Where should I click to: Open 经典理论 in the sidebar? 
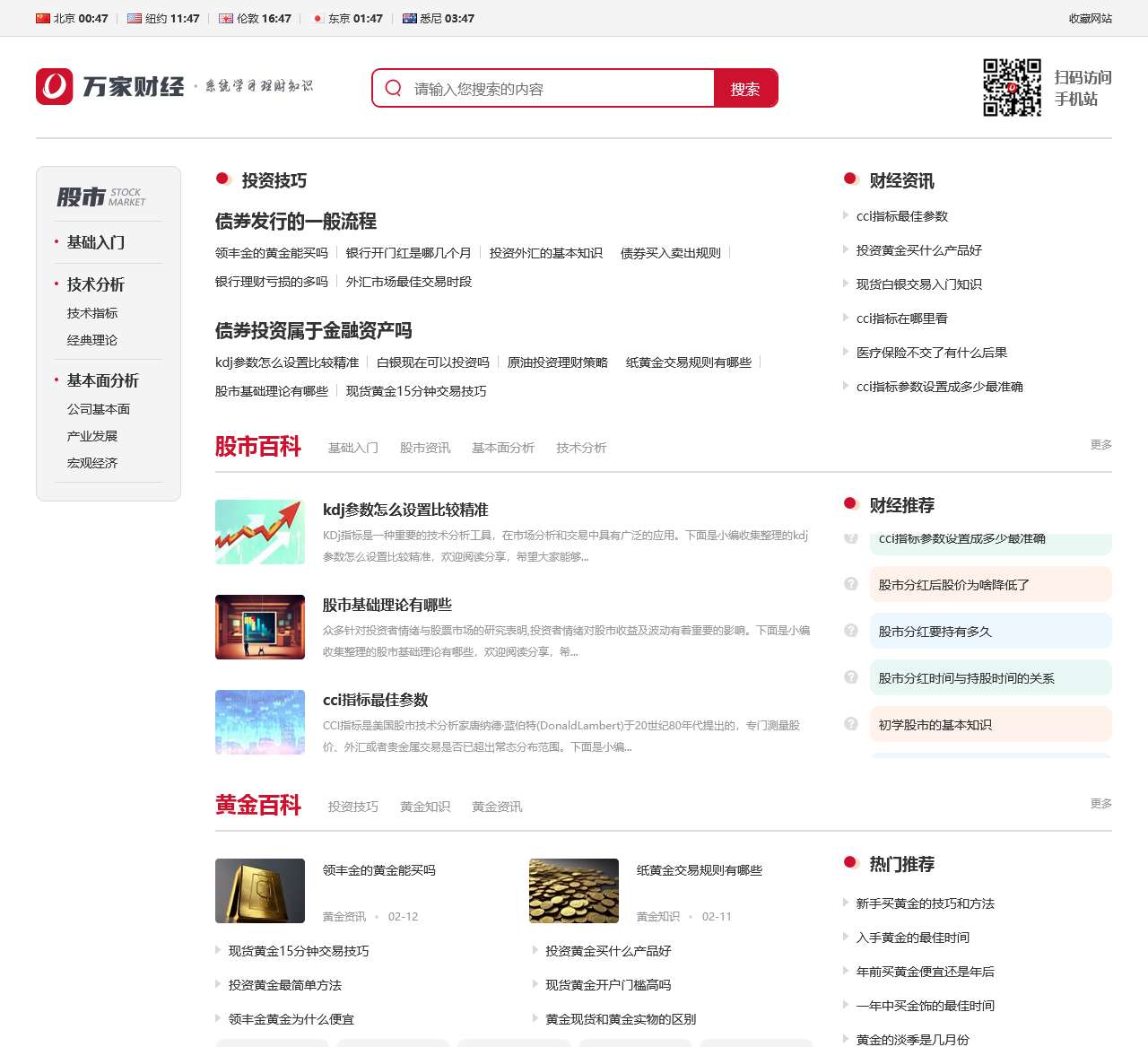pyautogui.click(x=92, y=340)
